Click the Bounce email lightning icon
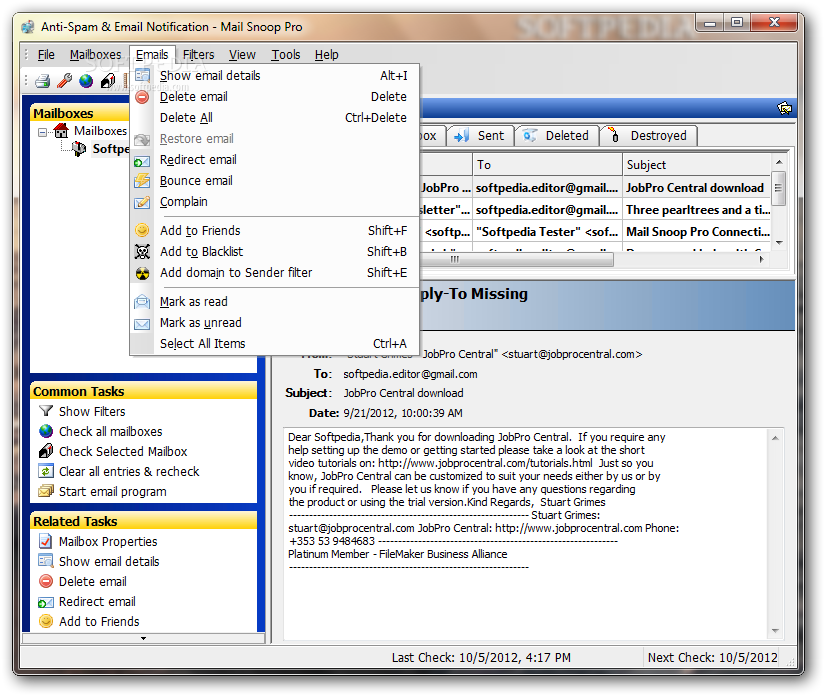The height and width of the screenshot is (696, 825). click(x=142, y=181)
